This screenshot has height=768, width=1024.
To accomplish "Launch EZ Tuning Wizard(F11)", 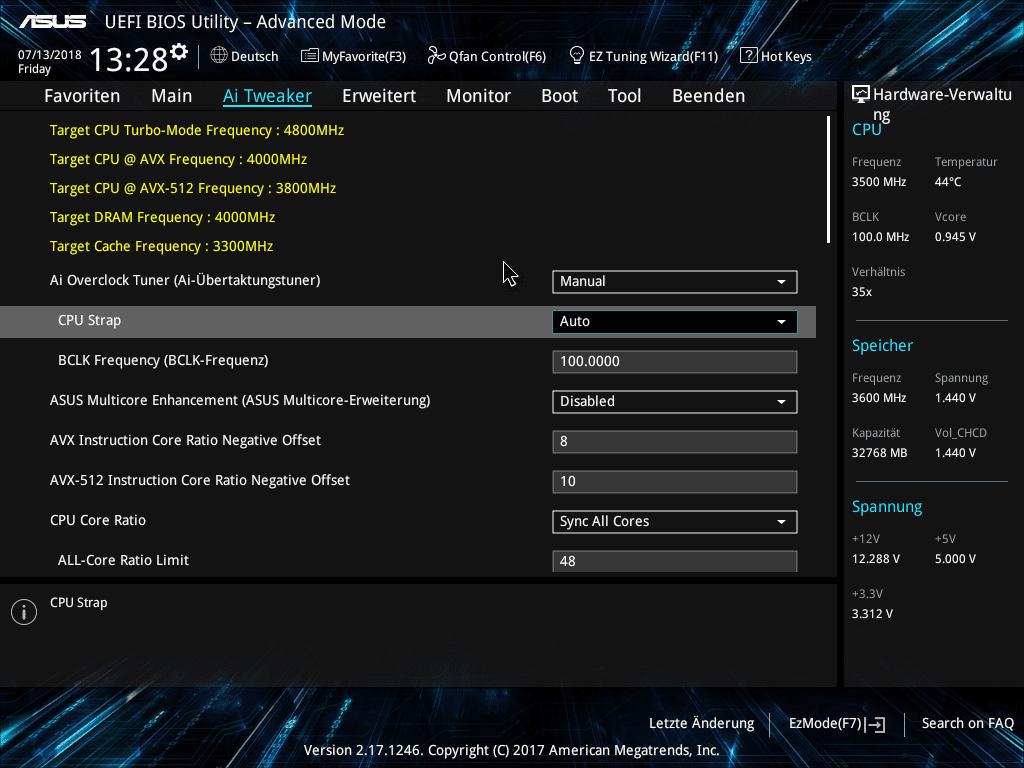I will (x=643, y=56).
